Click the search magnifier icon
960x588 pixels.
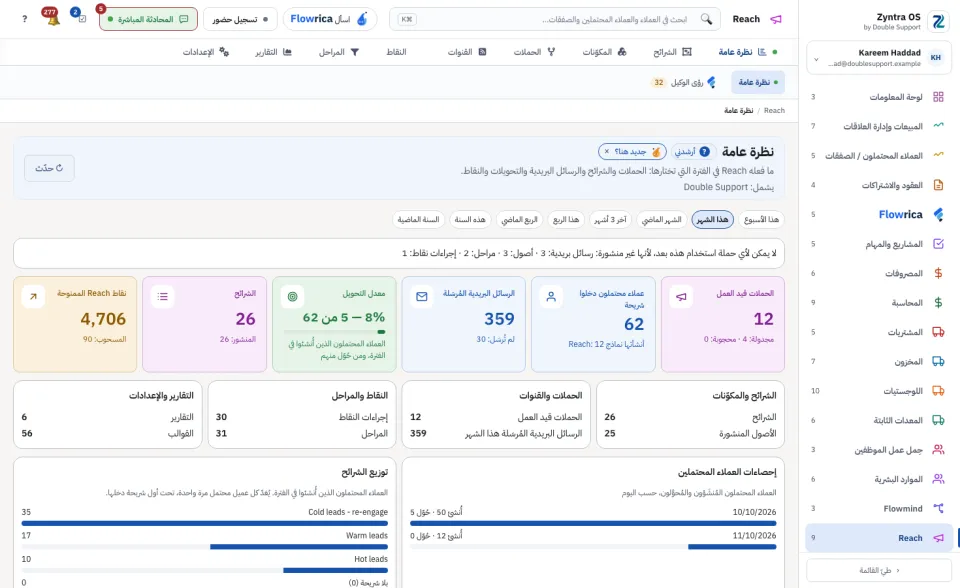pyautogui.click(x=706, y=19)
